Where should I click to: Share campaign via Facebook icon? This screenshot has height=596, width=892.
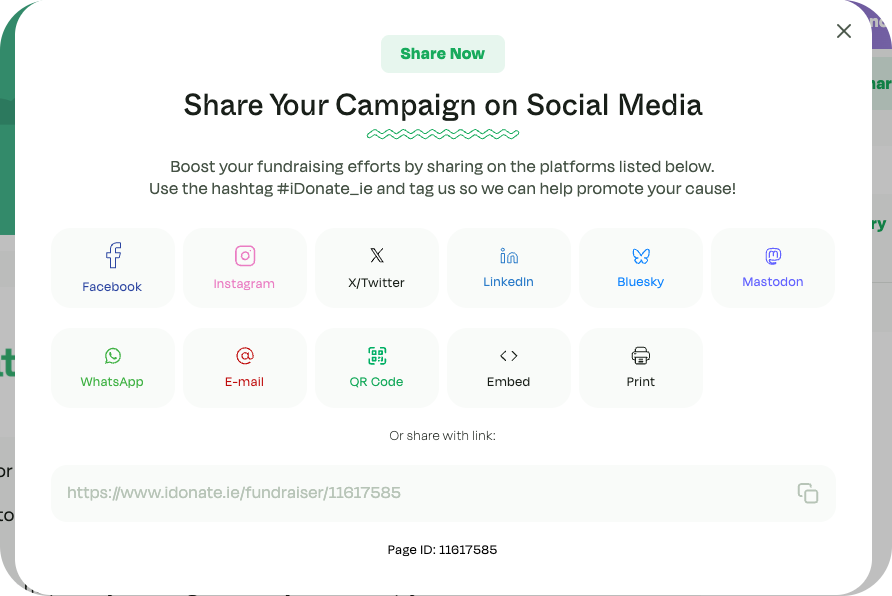point(113,255)
